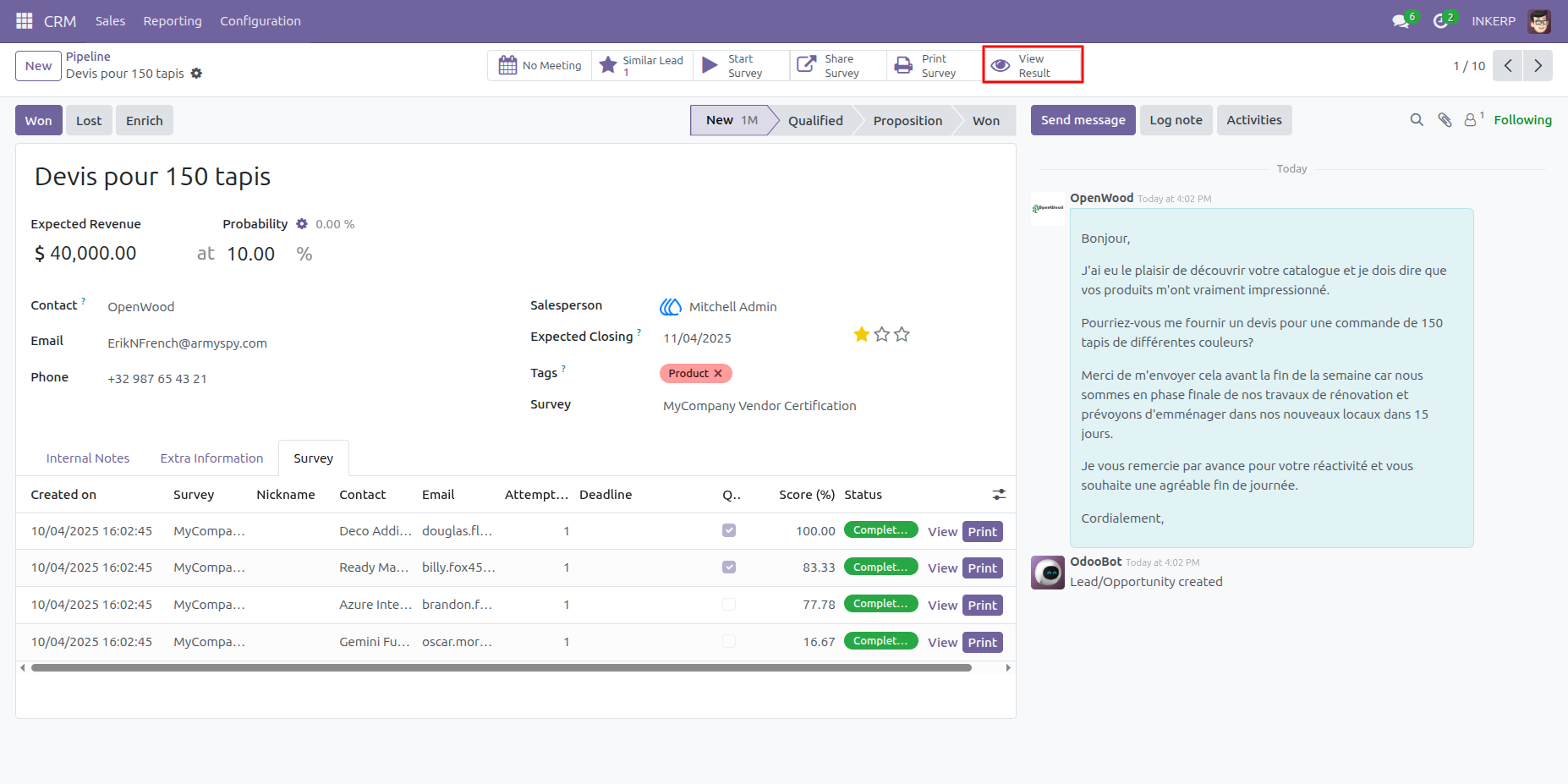This screenshot has height=784, width=1568.
Task: Open the Reporting menu
Action: pyautogui.click(x=173, y=21)
